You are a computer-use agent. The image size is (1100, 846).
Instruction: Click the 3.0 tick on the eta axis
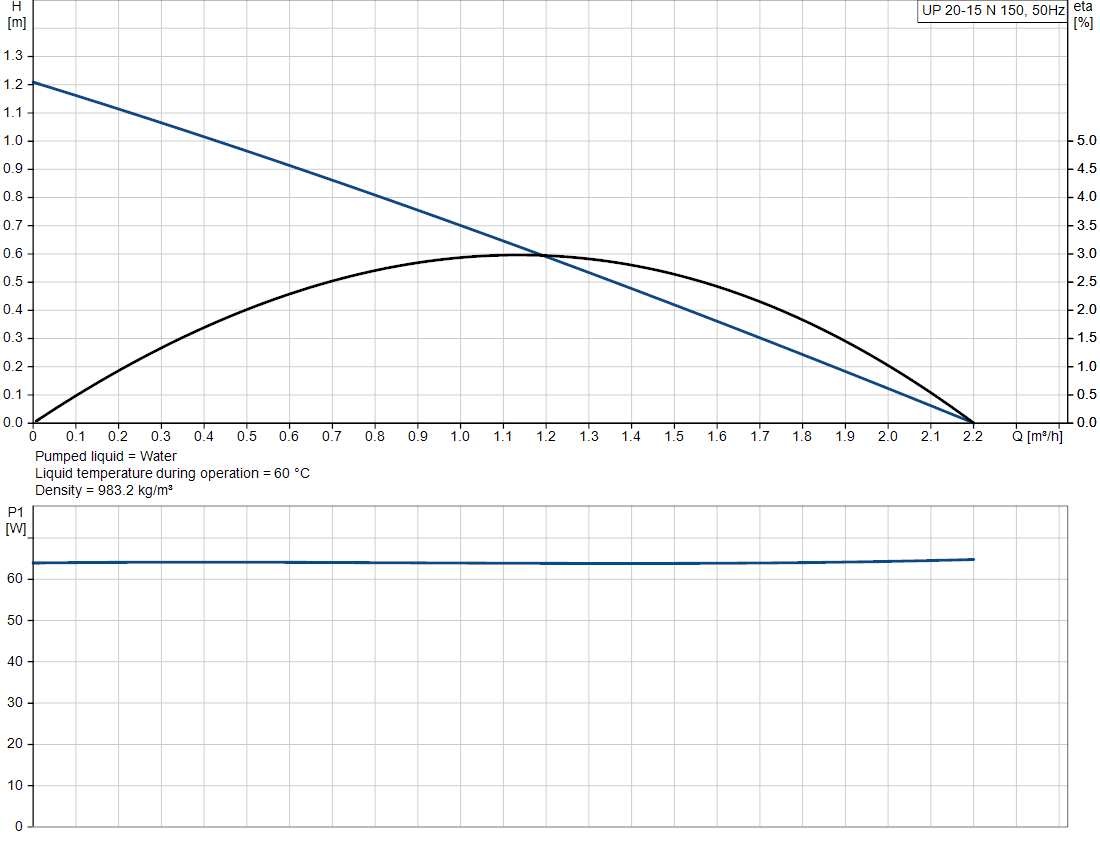point(1087,253)
